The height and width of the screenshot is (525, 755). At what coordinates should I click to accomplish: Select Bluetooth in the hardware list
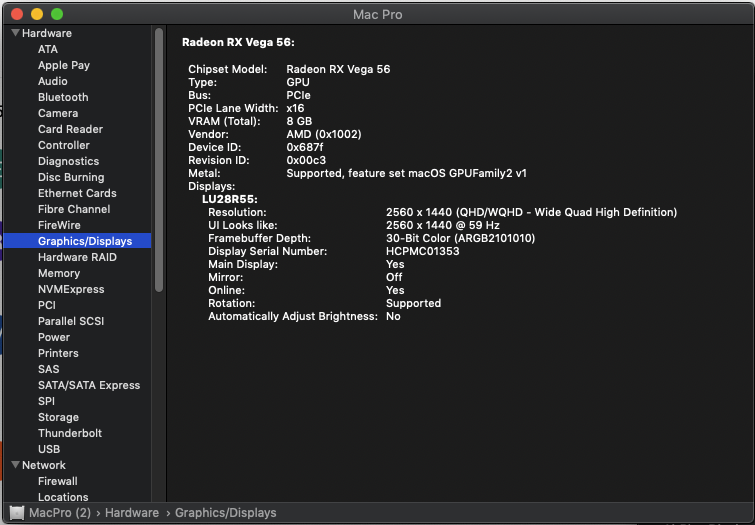(x=63, y=97)
